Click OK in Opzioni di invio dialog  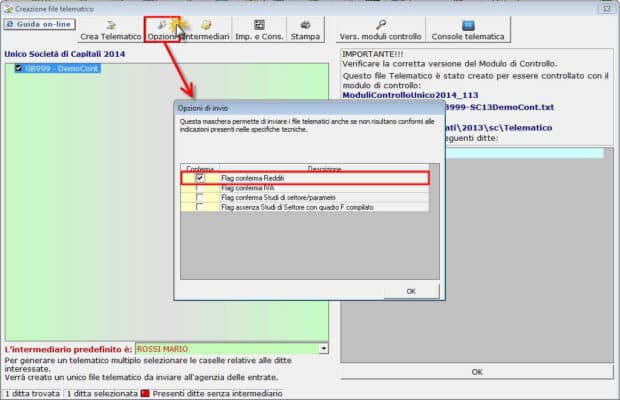tap(410, 291)
